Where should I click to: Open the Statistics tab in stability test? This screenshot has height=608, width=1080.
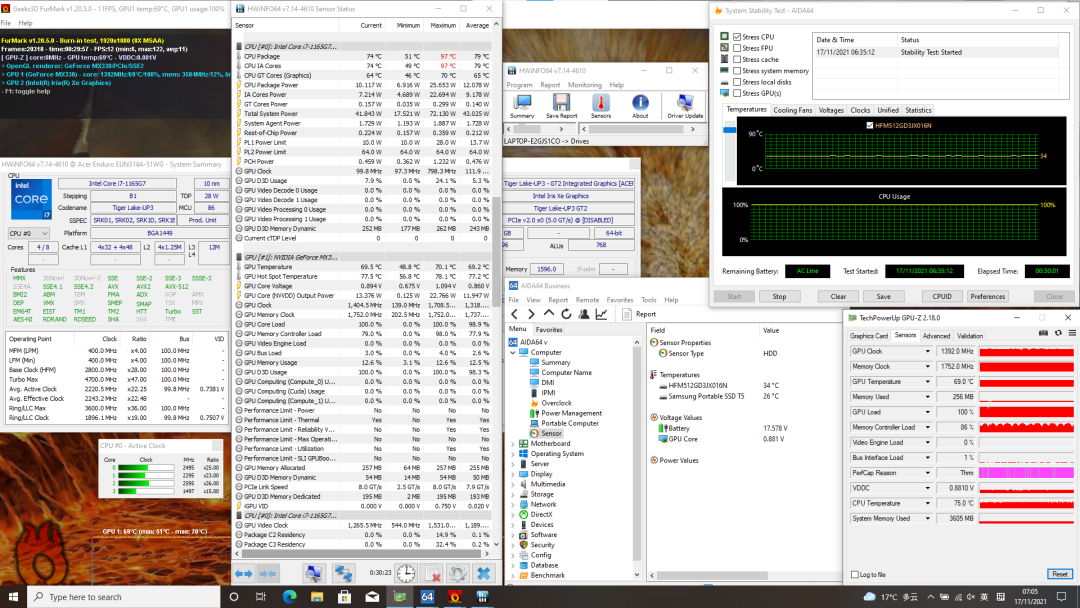tap(918, 110)
